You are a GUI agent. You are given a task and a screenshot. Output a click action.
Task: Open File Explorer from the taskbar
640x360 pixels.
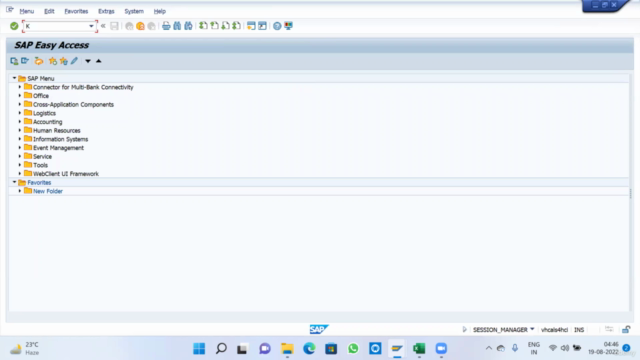287,349
